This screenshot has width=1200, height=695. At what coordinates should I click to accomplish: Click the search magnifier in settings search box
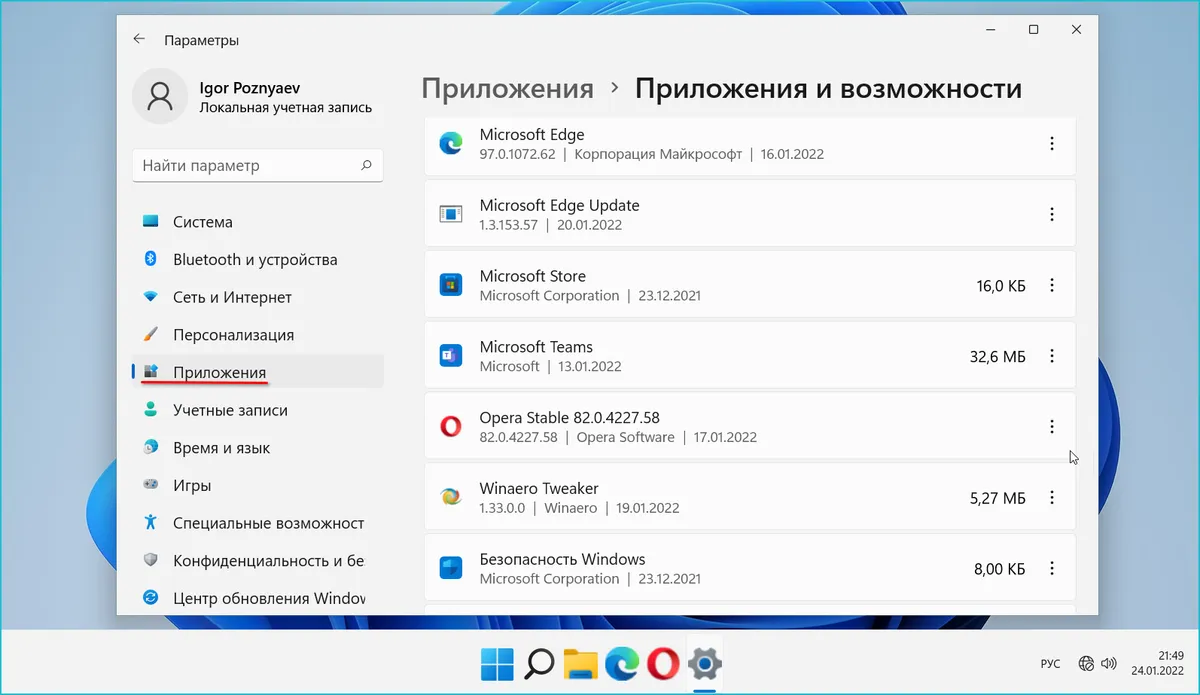(367, 166)
